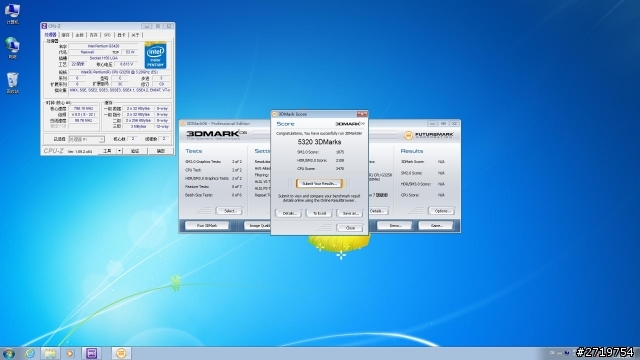640x360 pixels.
Task: Switch to the third CPU-Z tab (主板)
Action: 80,35
